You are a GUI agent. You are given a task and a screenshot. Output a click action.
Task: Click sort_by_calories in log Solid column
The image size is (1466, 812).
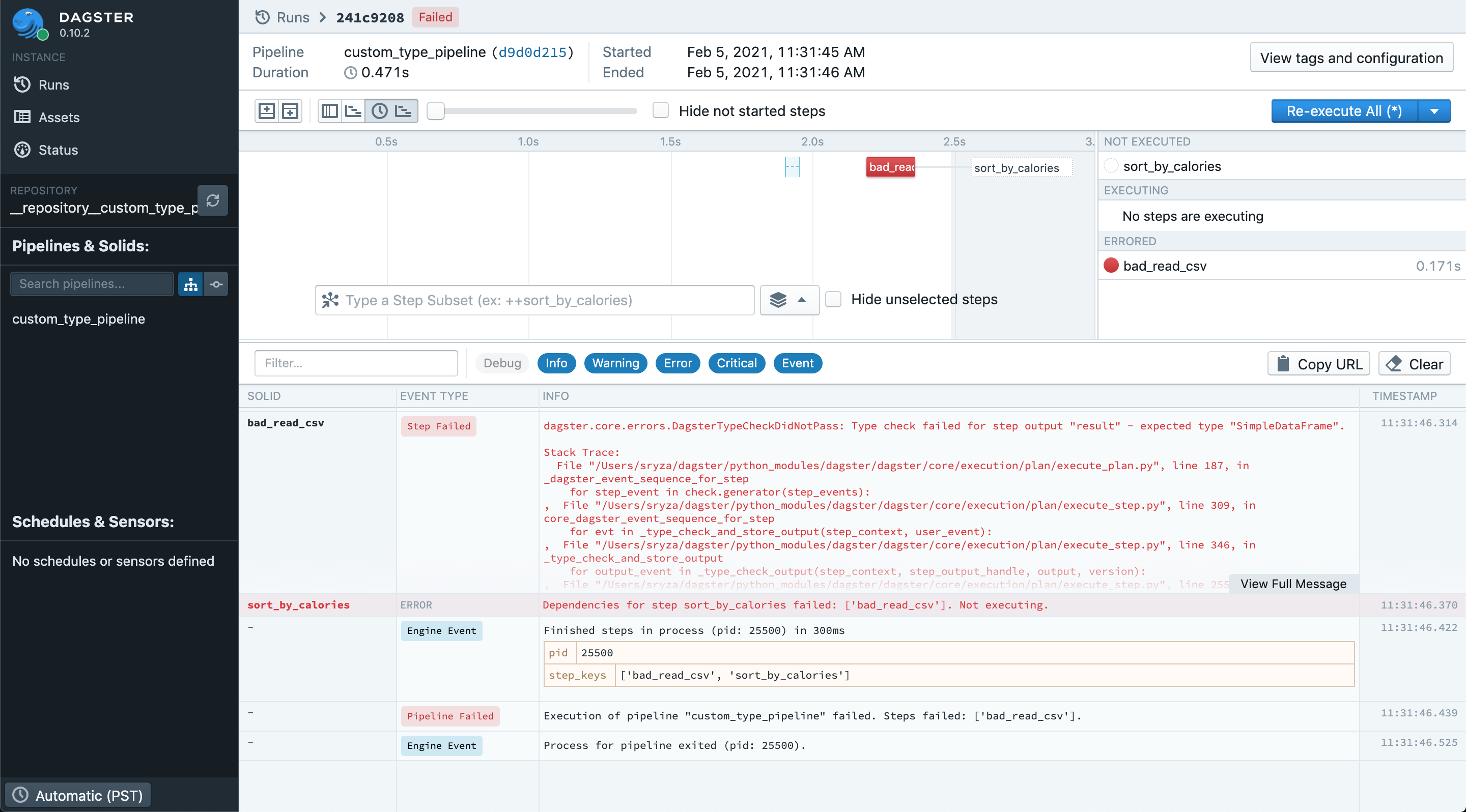tap(298, 604)
